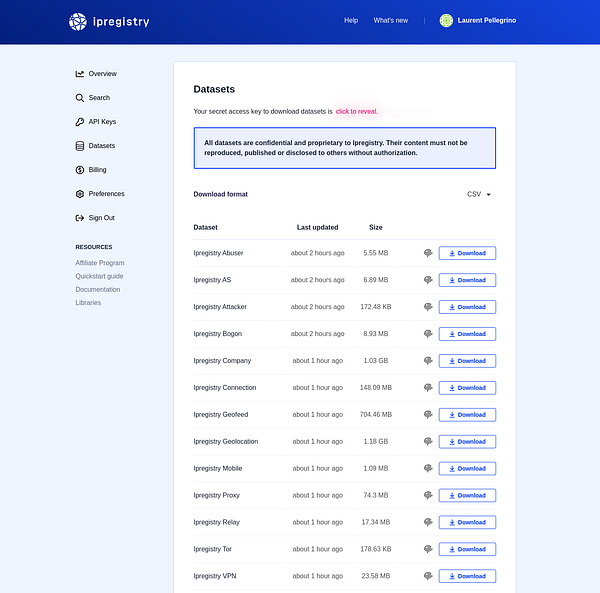Download the Ipregistry Tor dataset
Image resolution: width=600 pixels, height=593 pixels.
(467, 549)
